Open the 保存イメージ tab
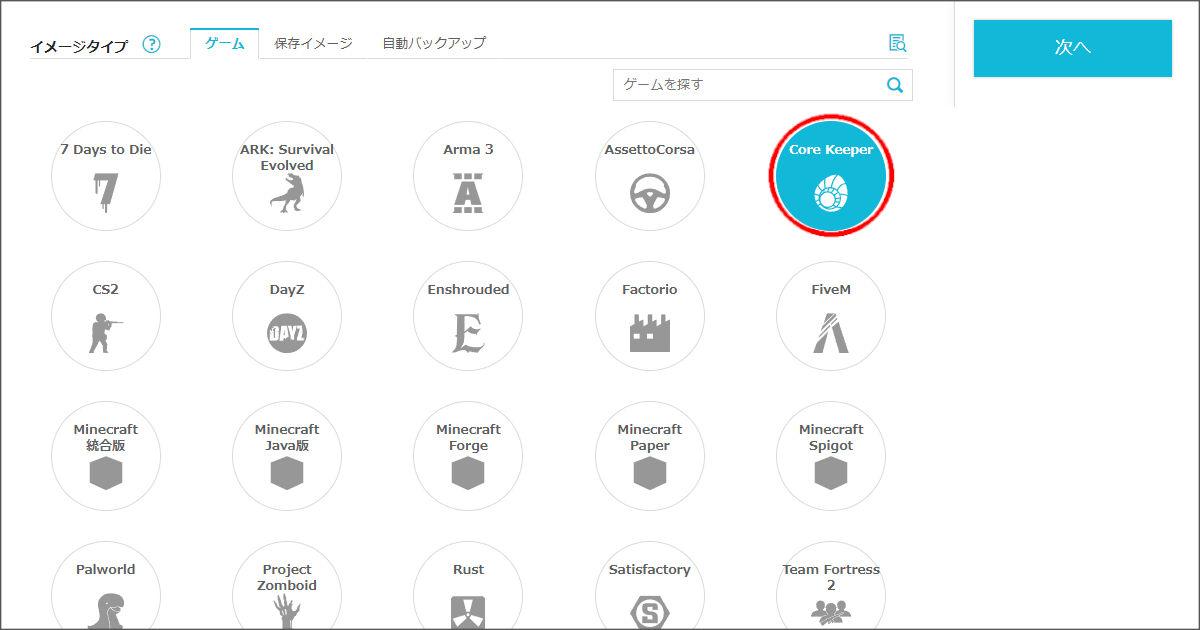1200x630 pixels. click(x=313, y=43)
